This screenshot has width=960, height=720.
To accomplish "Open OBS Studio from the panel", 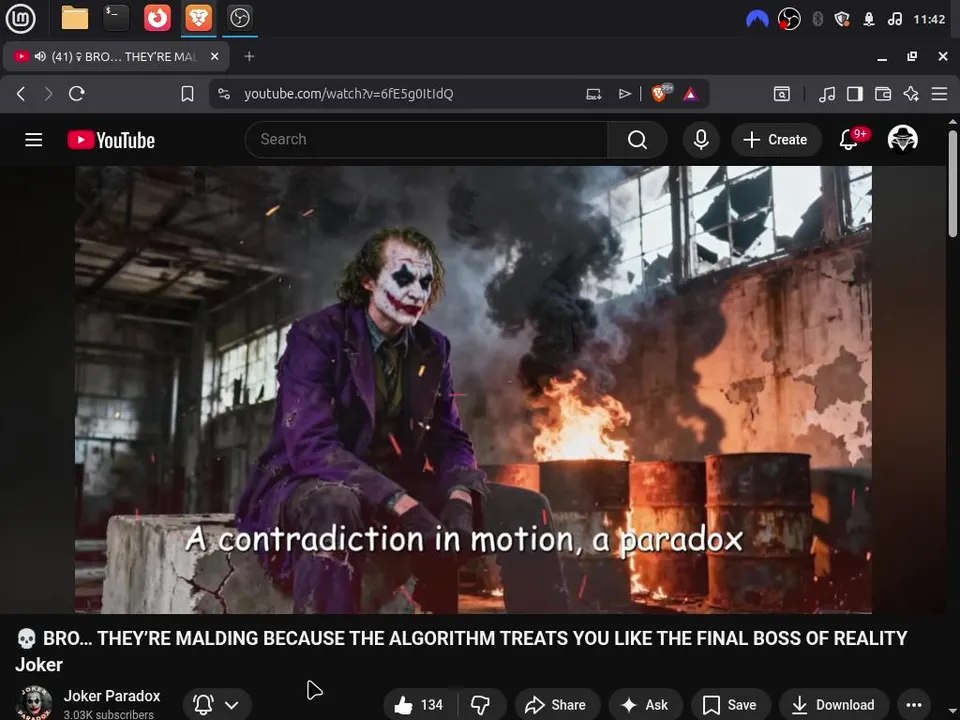I will (239, 18).
